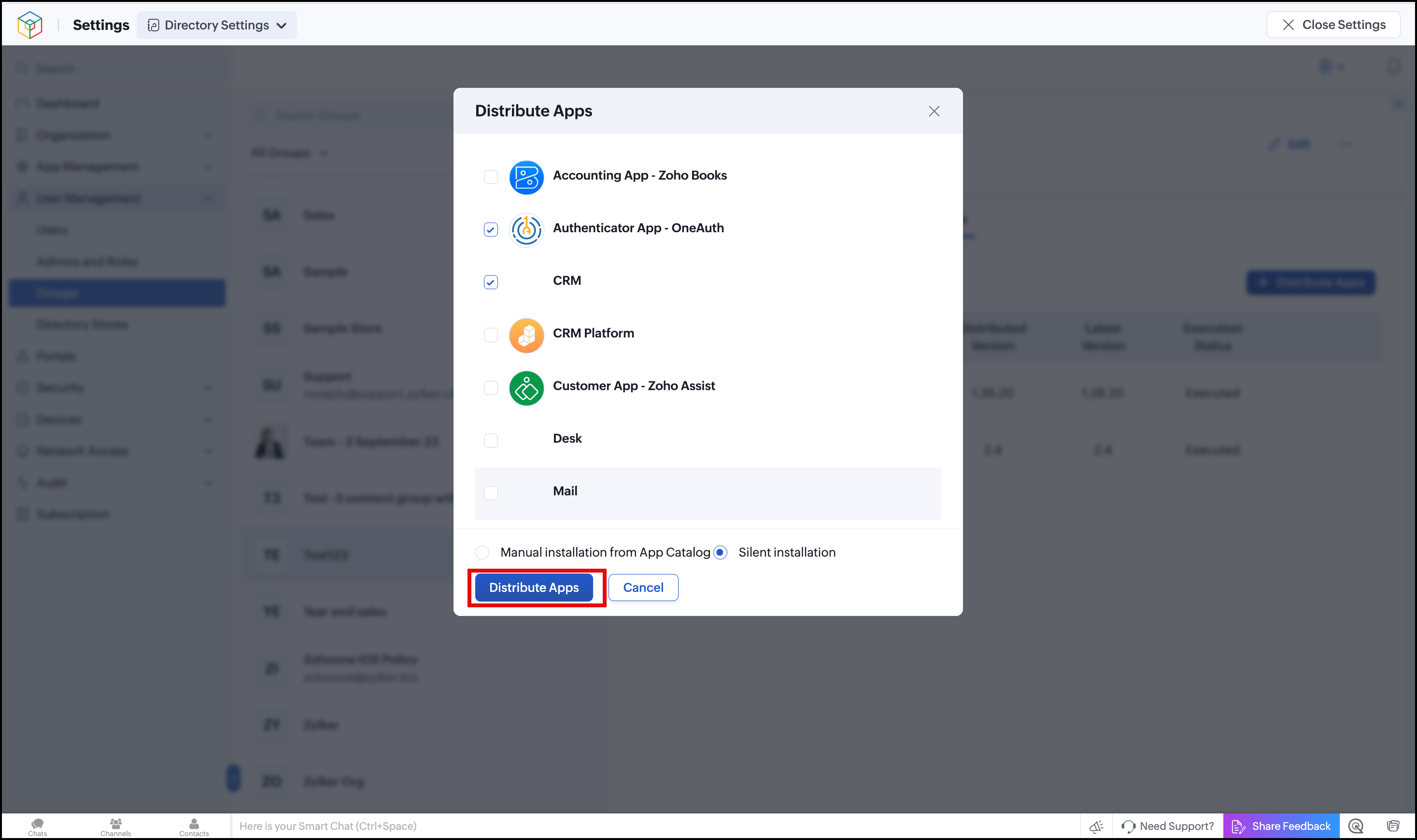Viewport: 1417px width, 840px height.
Task: Uncheck the Authenticator App - OneAuth checkbox
Action: [x=491, y=230]
